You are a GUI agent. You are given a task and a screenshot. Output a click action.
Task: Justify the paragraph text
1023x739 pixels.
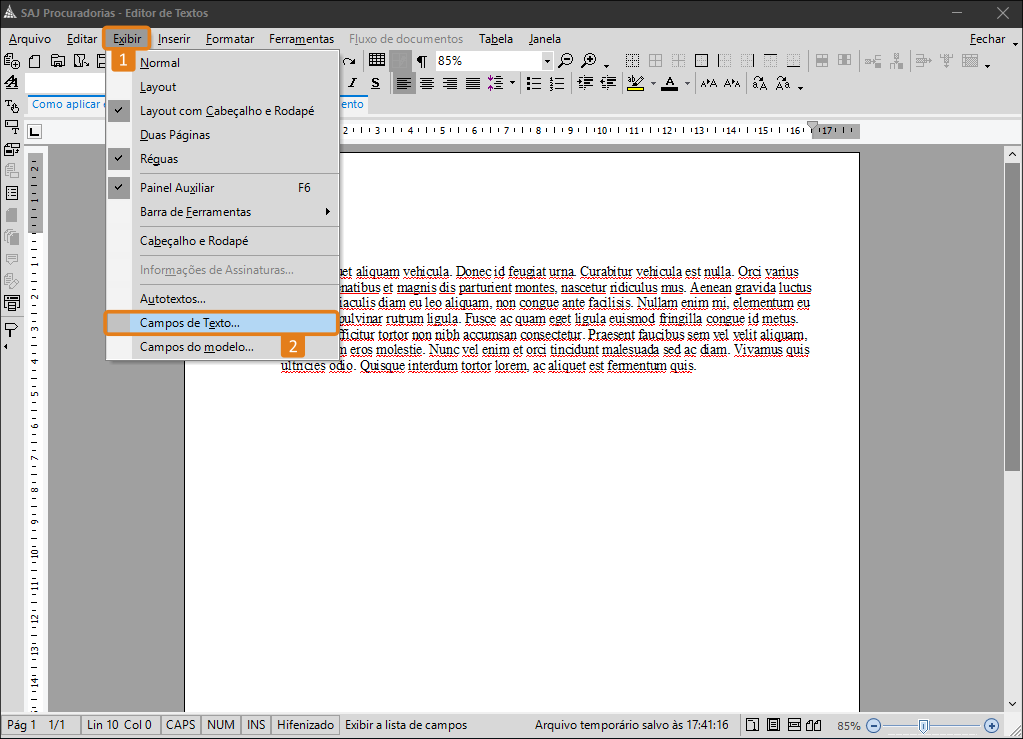(x=472, y=83)
